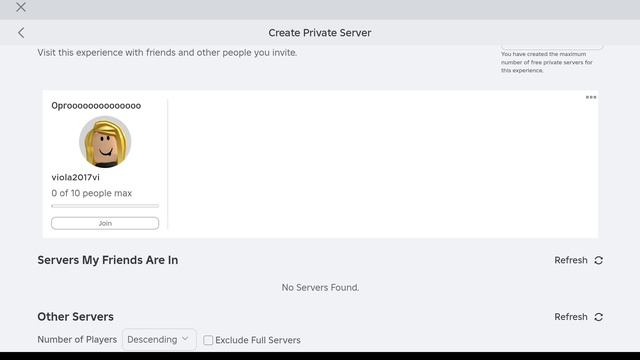640x360 pixels.
Task: Click the Other Servers heading
Action: coord(76,317)
